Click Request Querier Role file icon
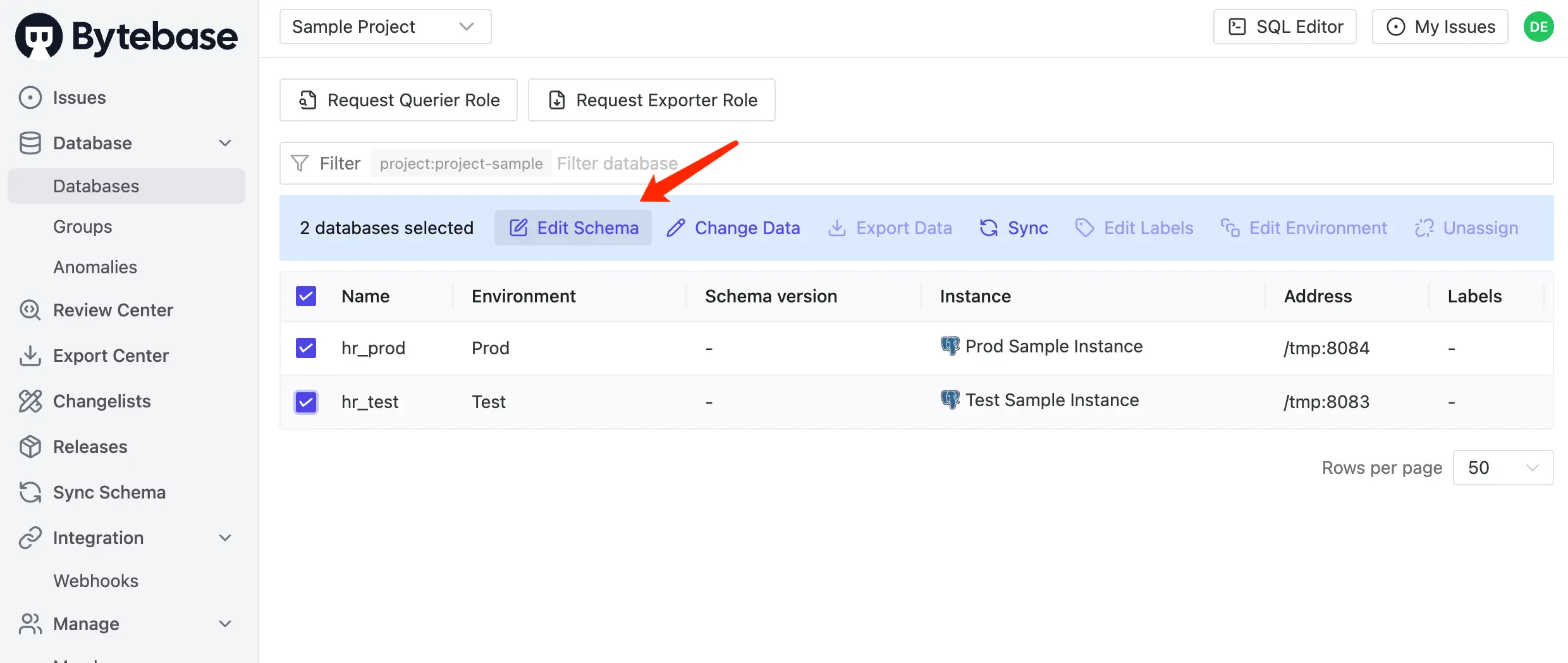 pos(308,100)
